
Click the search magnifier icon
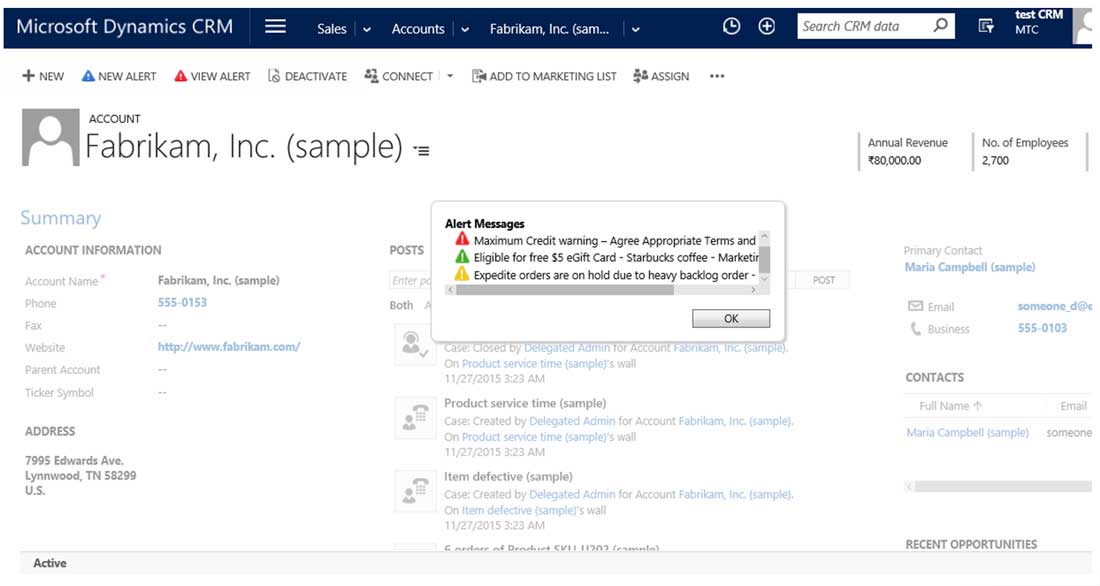[940, 27]
